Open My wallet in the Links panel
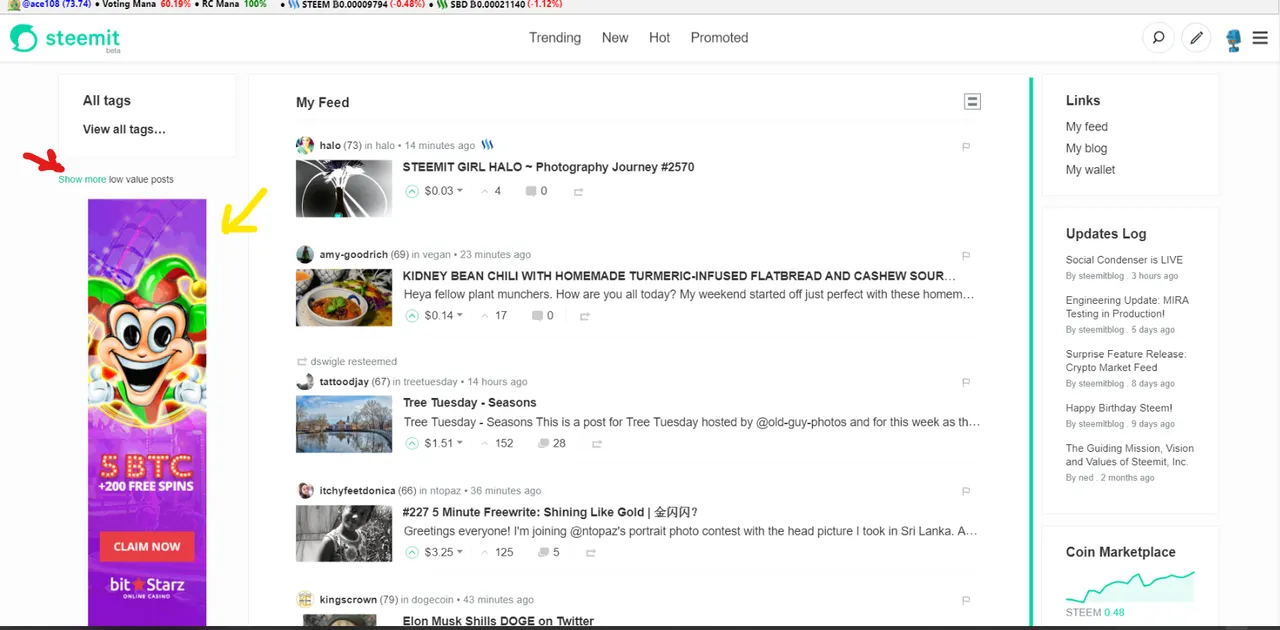1280x630 pixels. 1091,170
